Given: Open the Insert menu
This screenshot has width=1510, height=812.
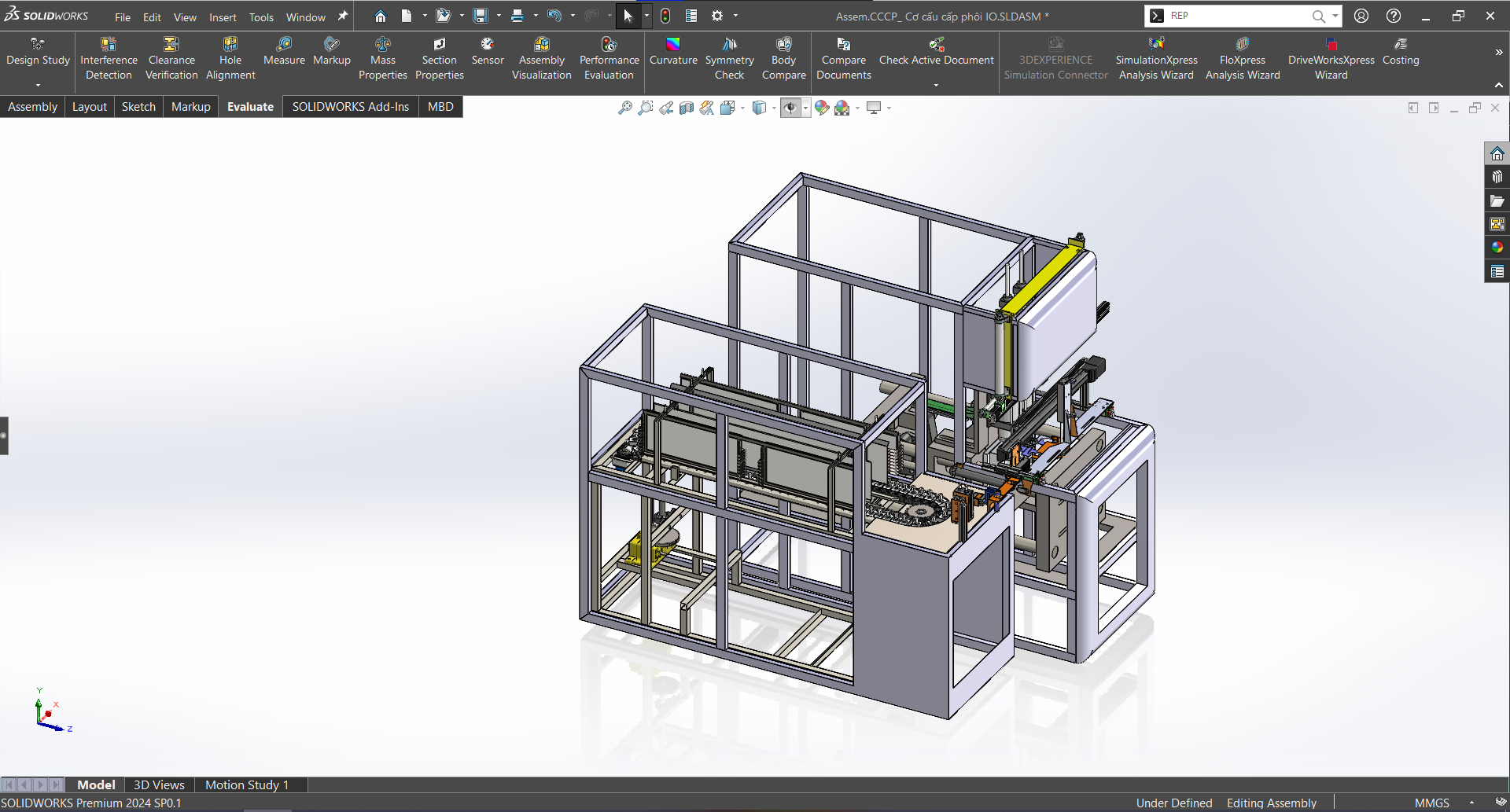Looking at the screenshot, I should (223, 17).
